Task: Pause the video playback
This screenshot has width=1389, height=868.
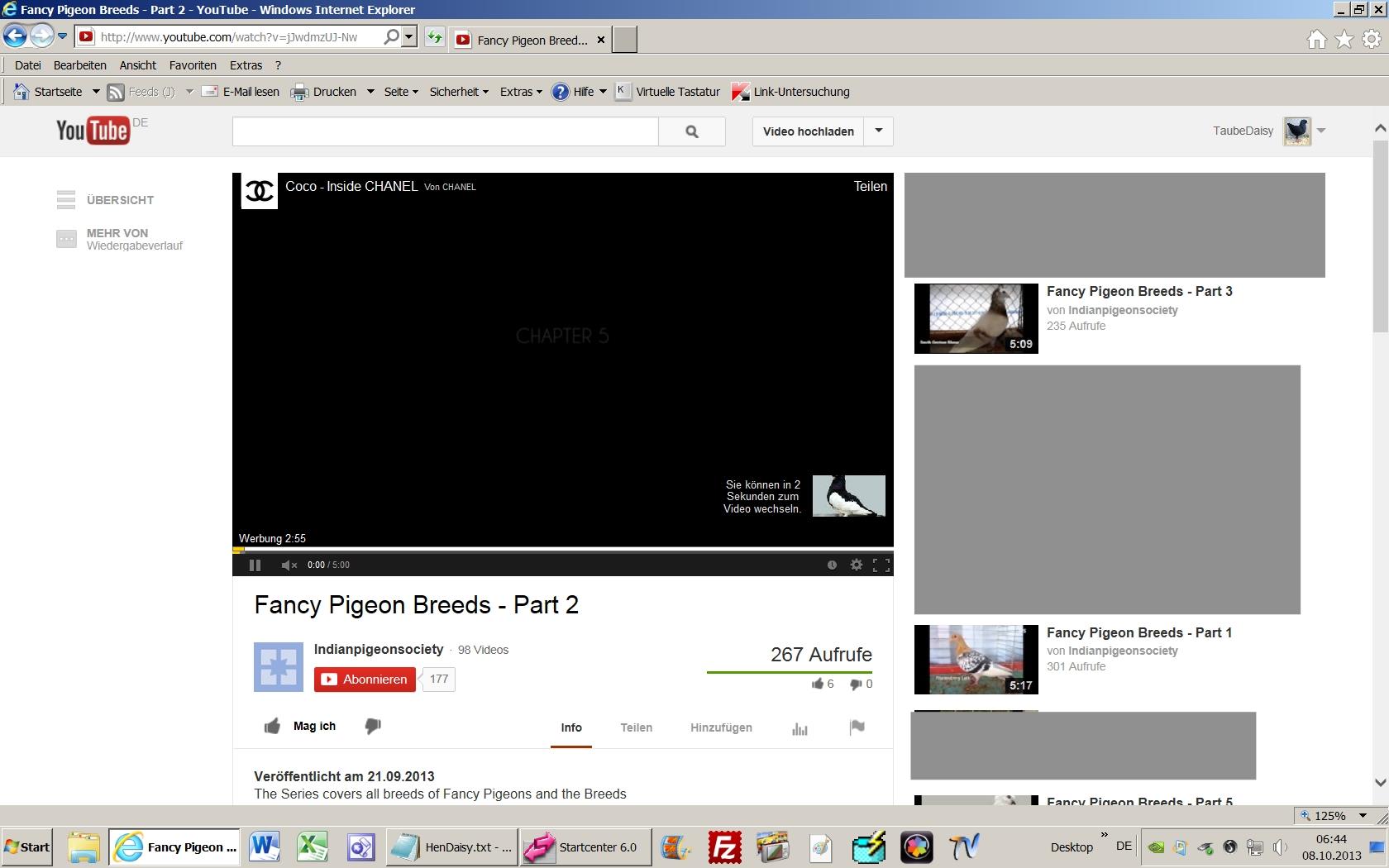Action: coord(255,565)
